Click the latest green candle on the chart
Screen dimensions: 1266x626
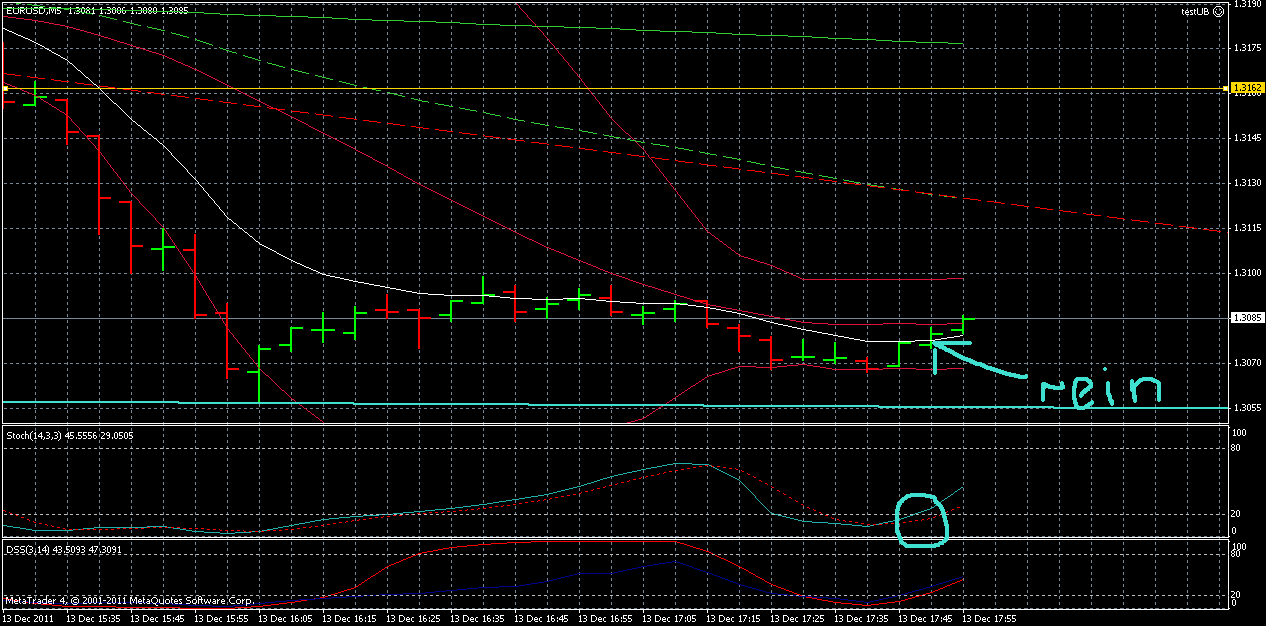click(962, 325)
